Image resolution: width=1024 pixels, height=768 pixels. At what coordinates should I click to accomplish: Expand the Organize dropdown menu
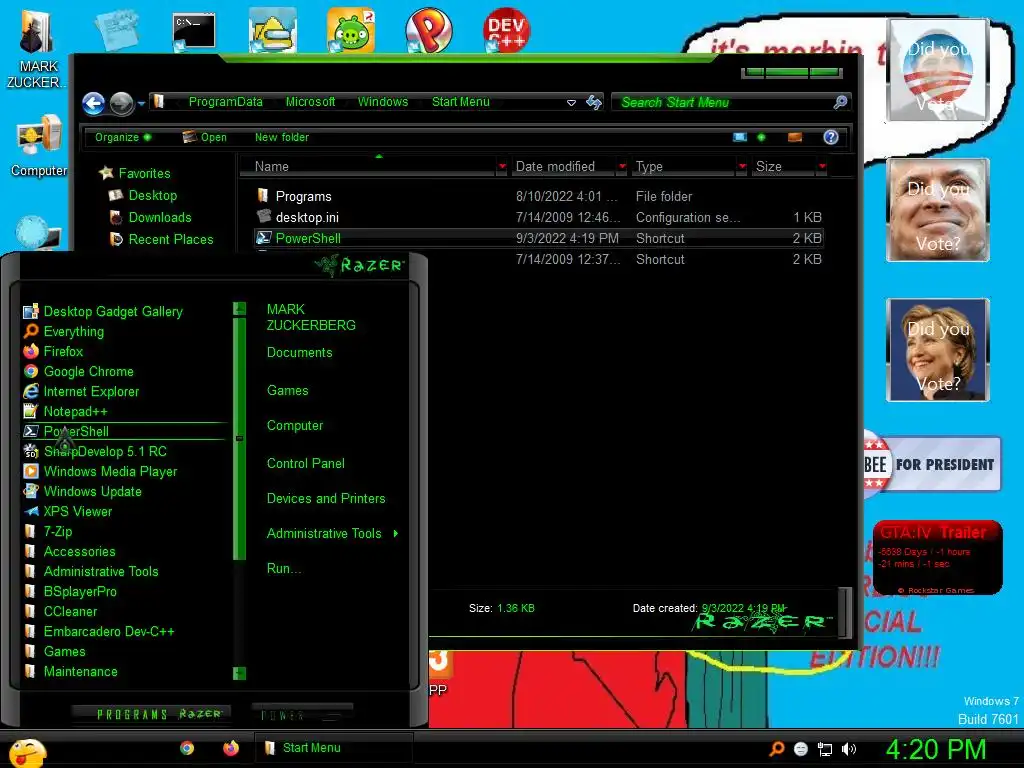pyautogui.click(x=123, y=137)
